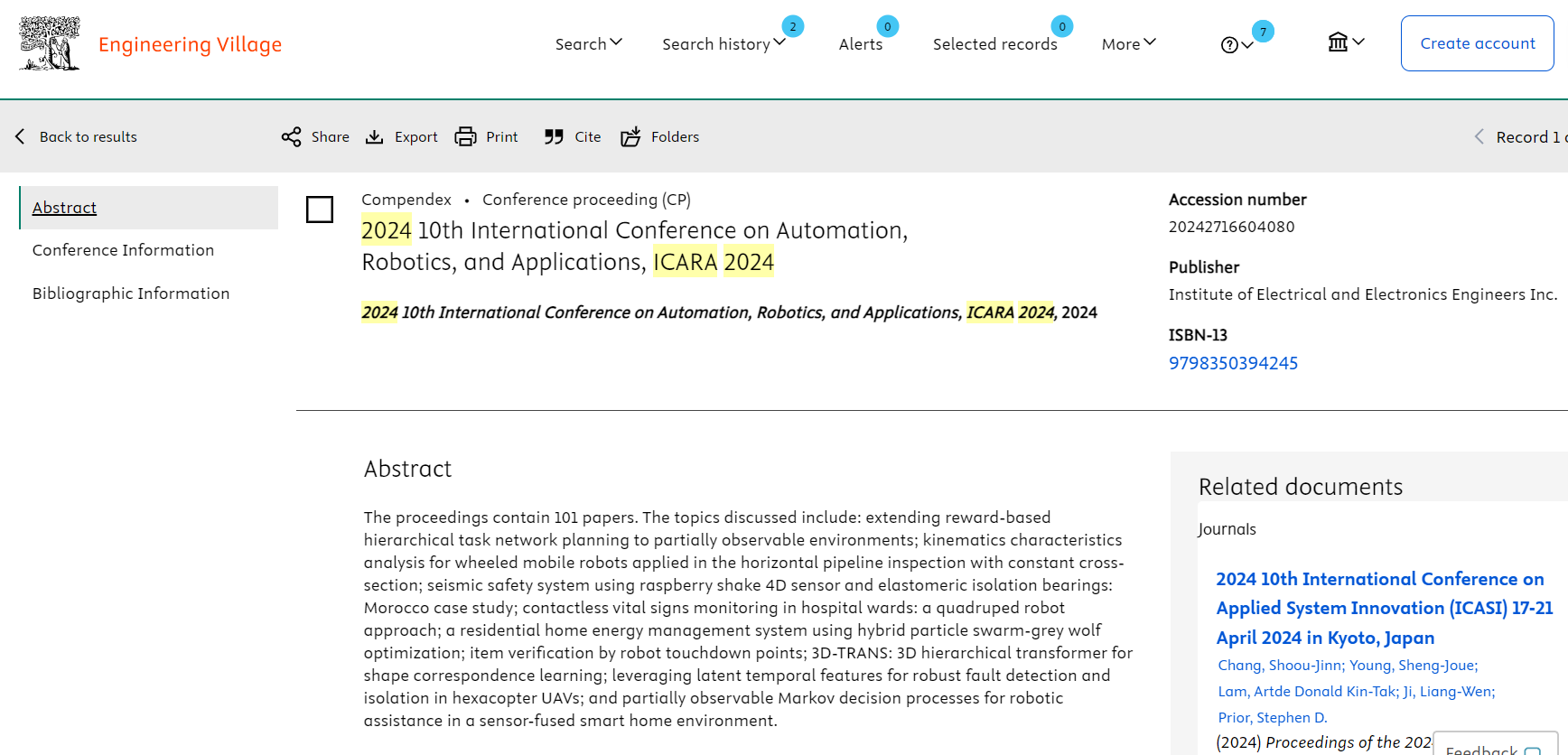Click publisher Institute of Electrical and Electronics Engineers
Screen dimensions: 1568x755
[x=1363, y=294]
